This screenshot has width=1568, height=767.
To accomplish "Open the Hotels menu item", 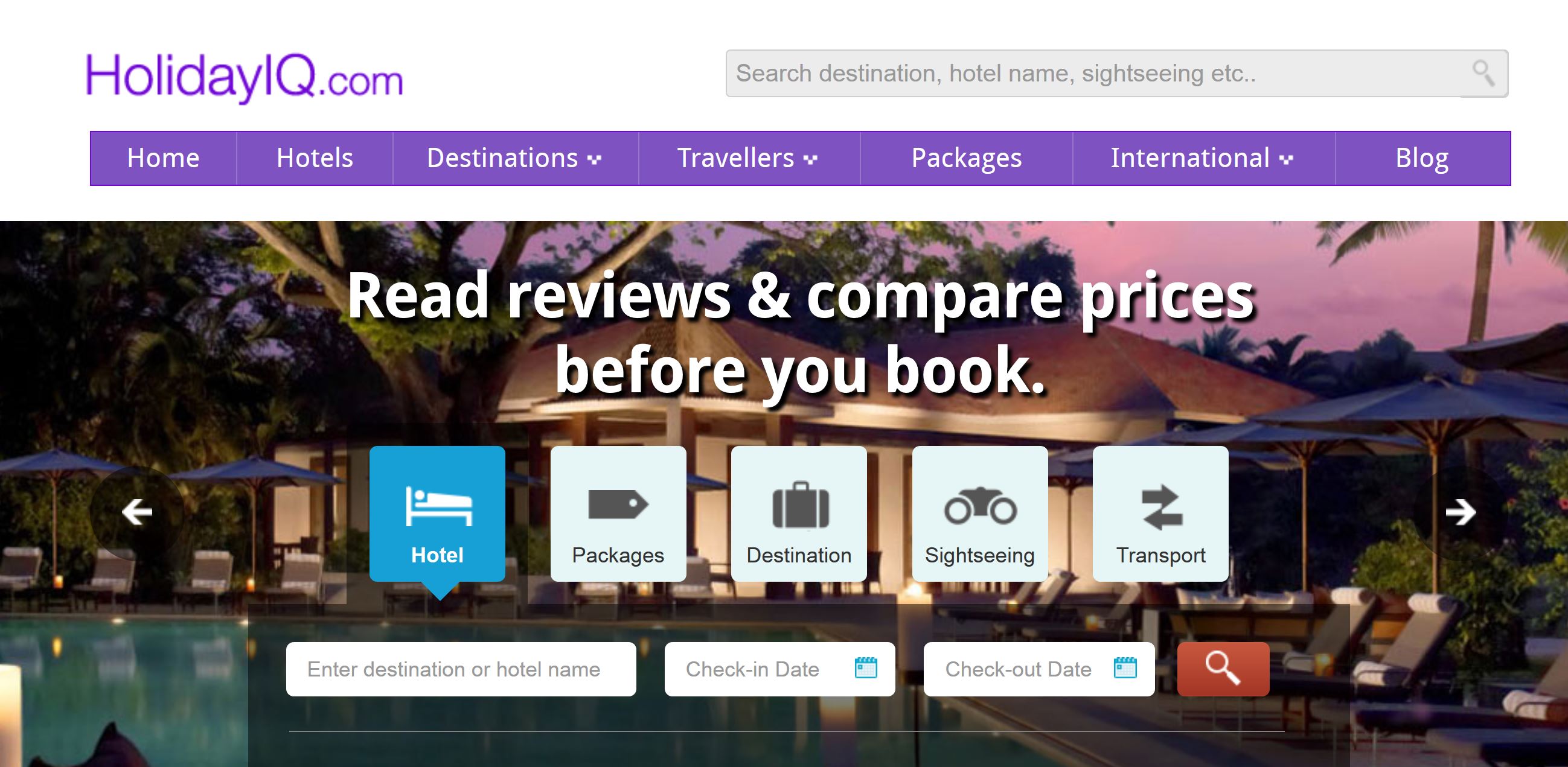I will point(315,158).
